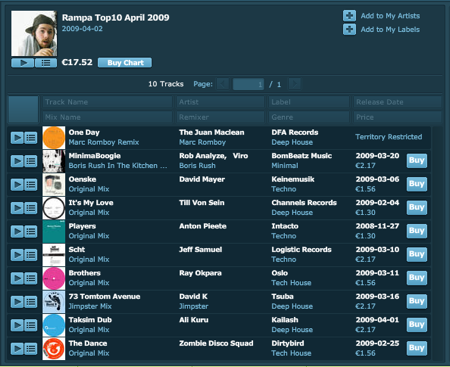The width and height of the screenshot is (450, 367).
Task: Sort by Release Date column header
Action: point(398,102)
